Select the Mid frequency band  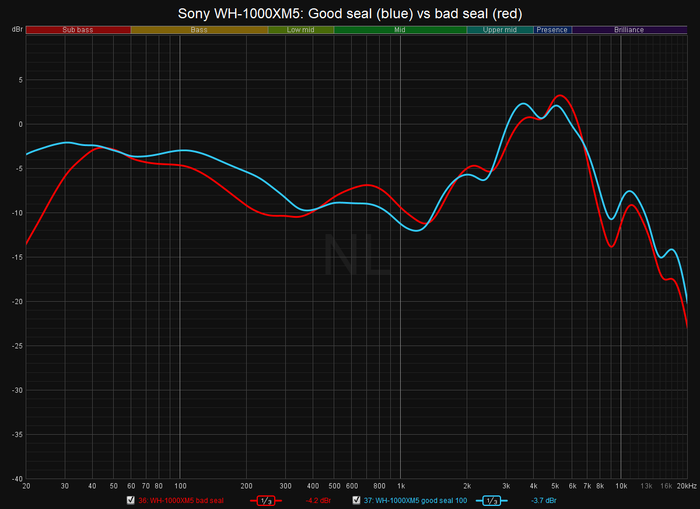tap(400, 30)
